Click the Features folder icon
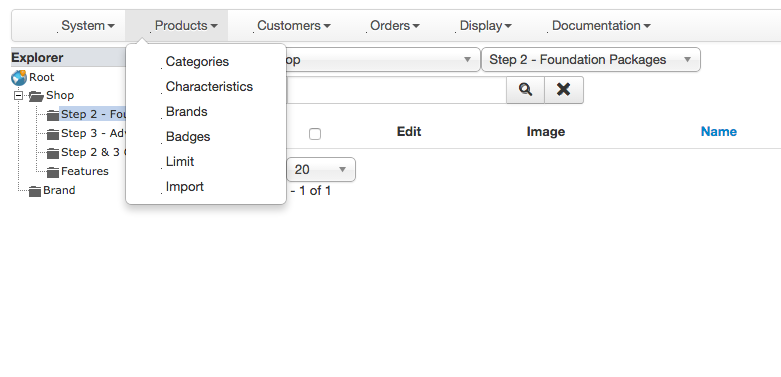This screenshot has width=781, height=377. pos(53,172)
